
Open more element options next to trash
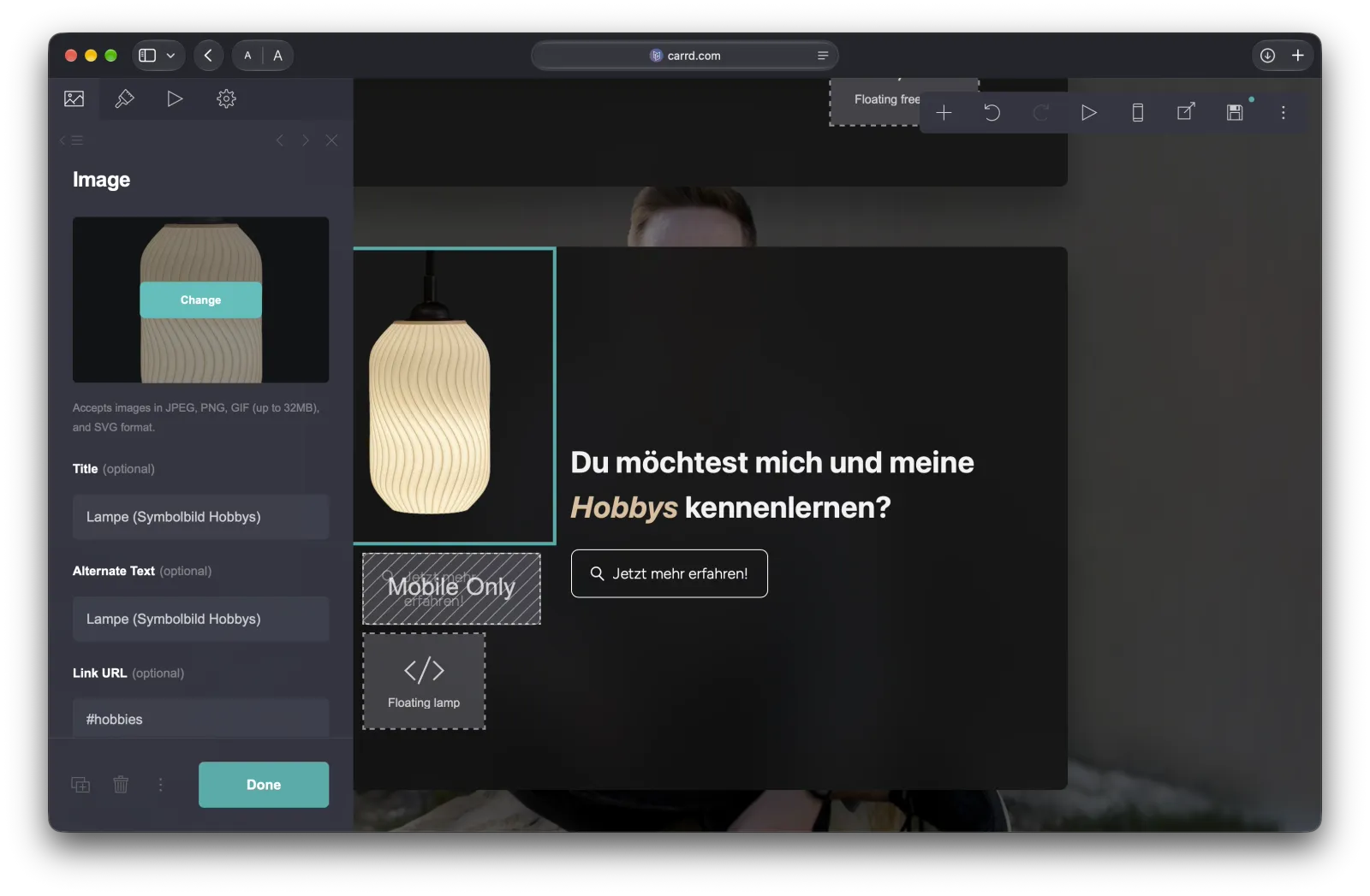pyautogui.click(x=160, y=785)
